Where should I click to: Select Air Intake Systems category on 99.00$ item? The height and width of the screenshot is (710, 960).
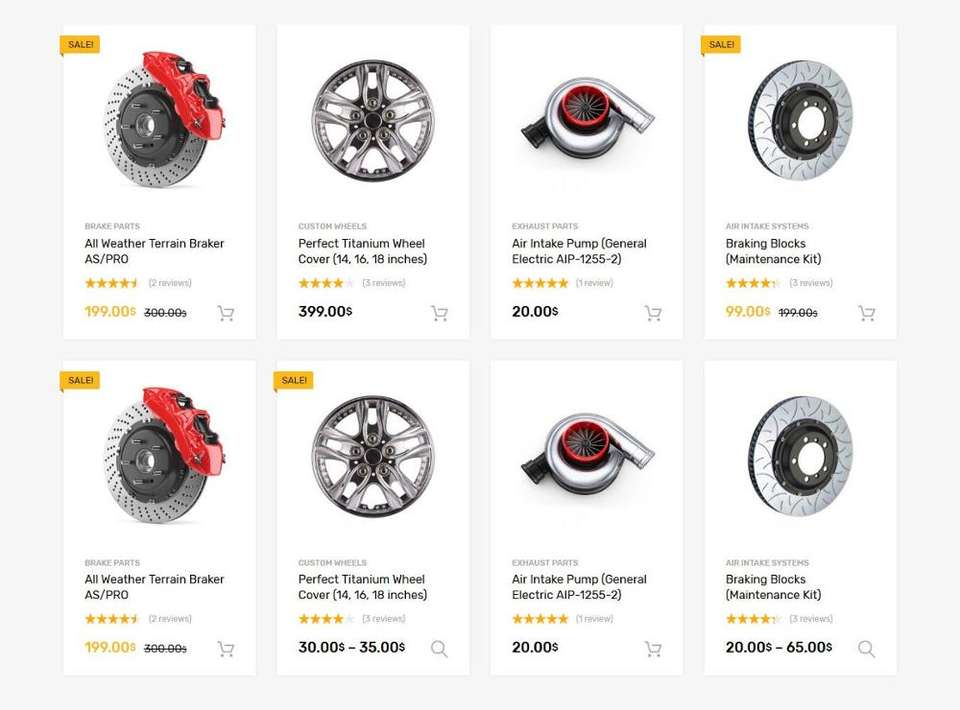[x=767, y=227]
